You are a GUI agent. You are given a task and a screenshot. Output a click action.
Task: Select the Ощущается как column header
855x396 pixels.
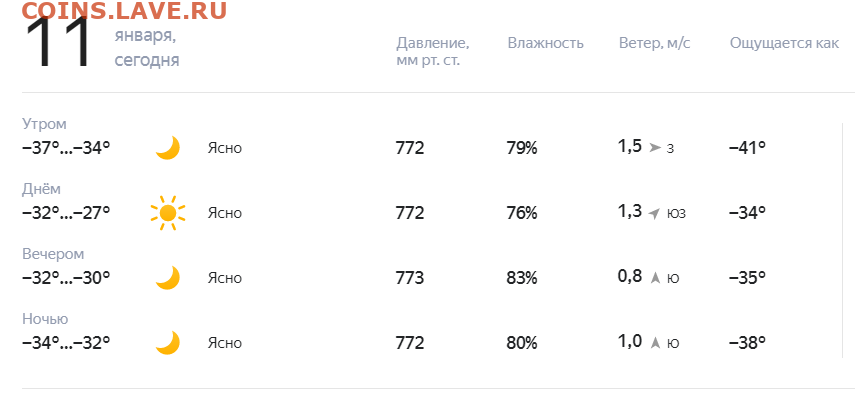pos(784,44)
